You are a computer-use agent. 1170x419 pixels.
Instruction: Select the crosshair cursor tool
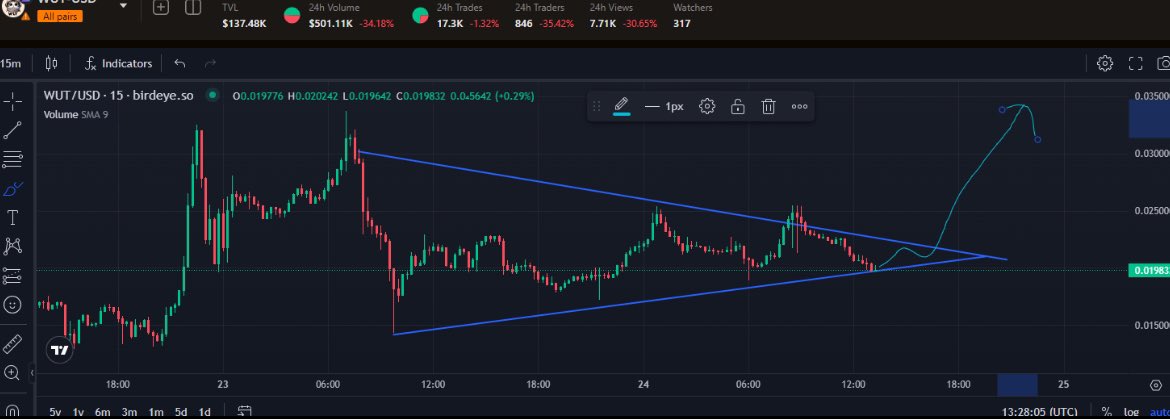[13, 102]
